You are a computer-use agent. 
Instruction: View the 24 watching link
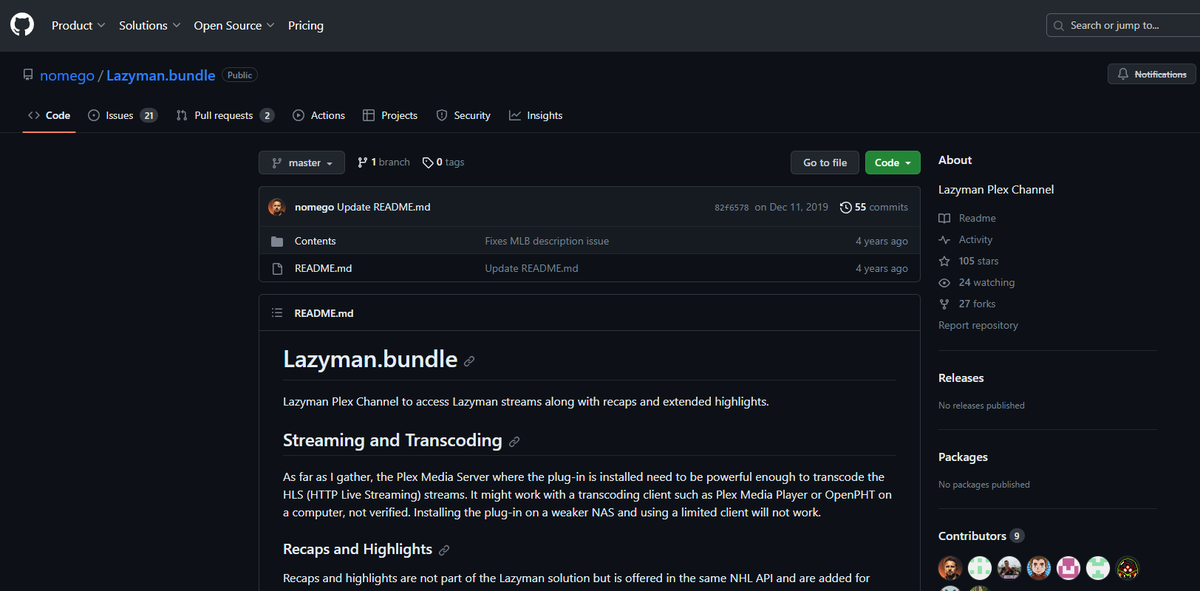pos(976,283)
